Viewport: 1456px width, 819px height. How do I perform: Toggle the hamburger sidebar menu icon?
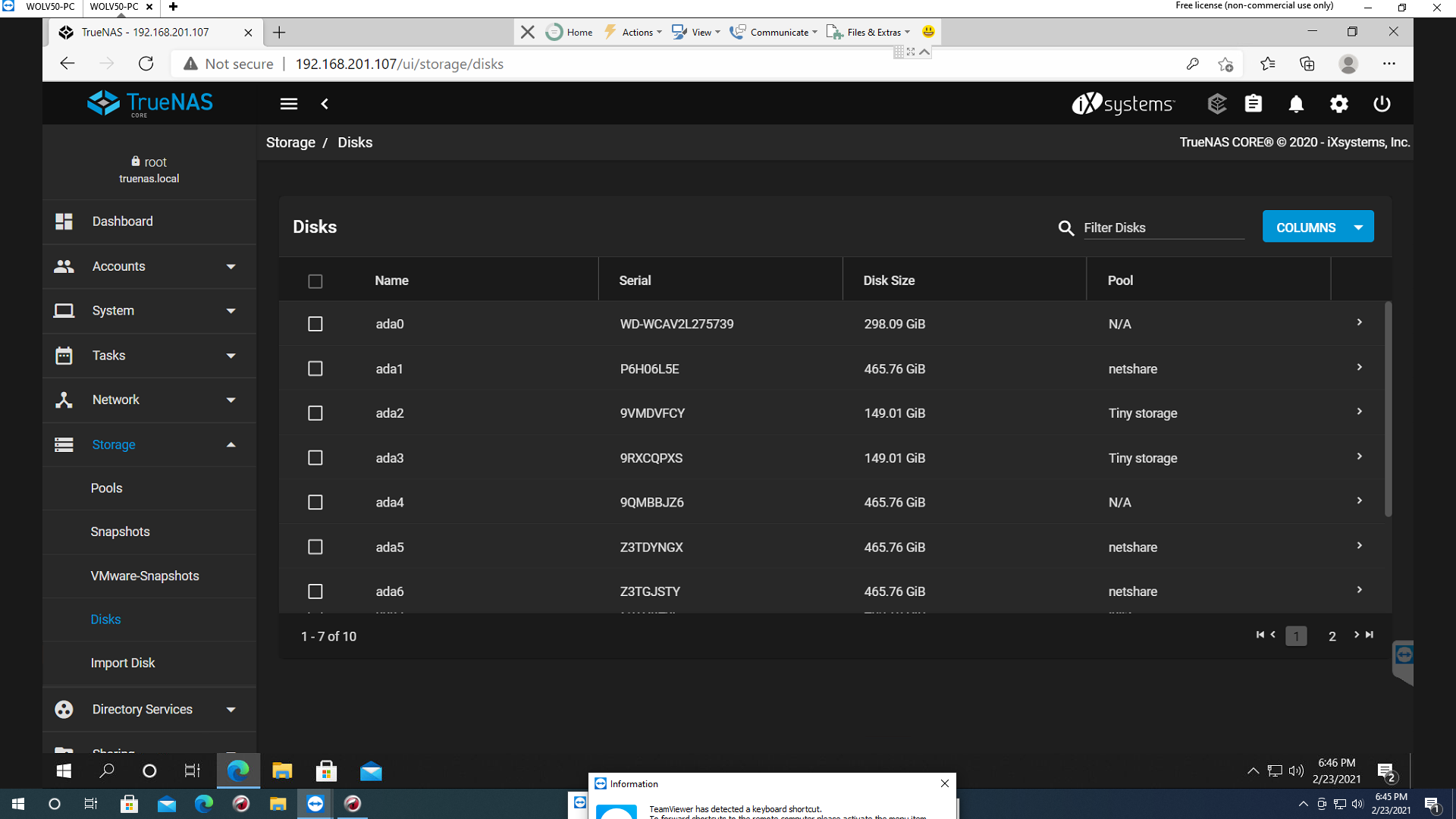[289, 104]
